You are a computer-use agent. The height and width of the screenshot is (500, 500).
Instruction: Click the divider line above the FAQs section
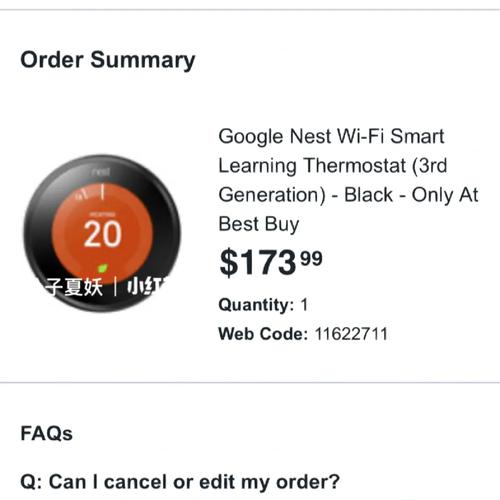click(250, 382)
